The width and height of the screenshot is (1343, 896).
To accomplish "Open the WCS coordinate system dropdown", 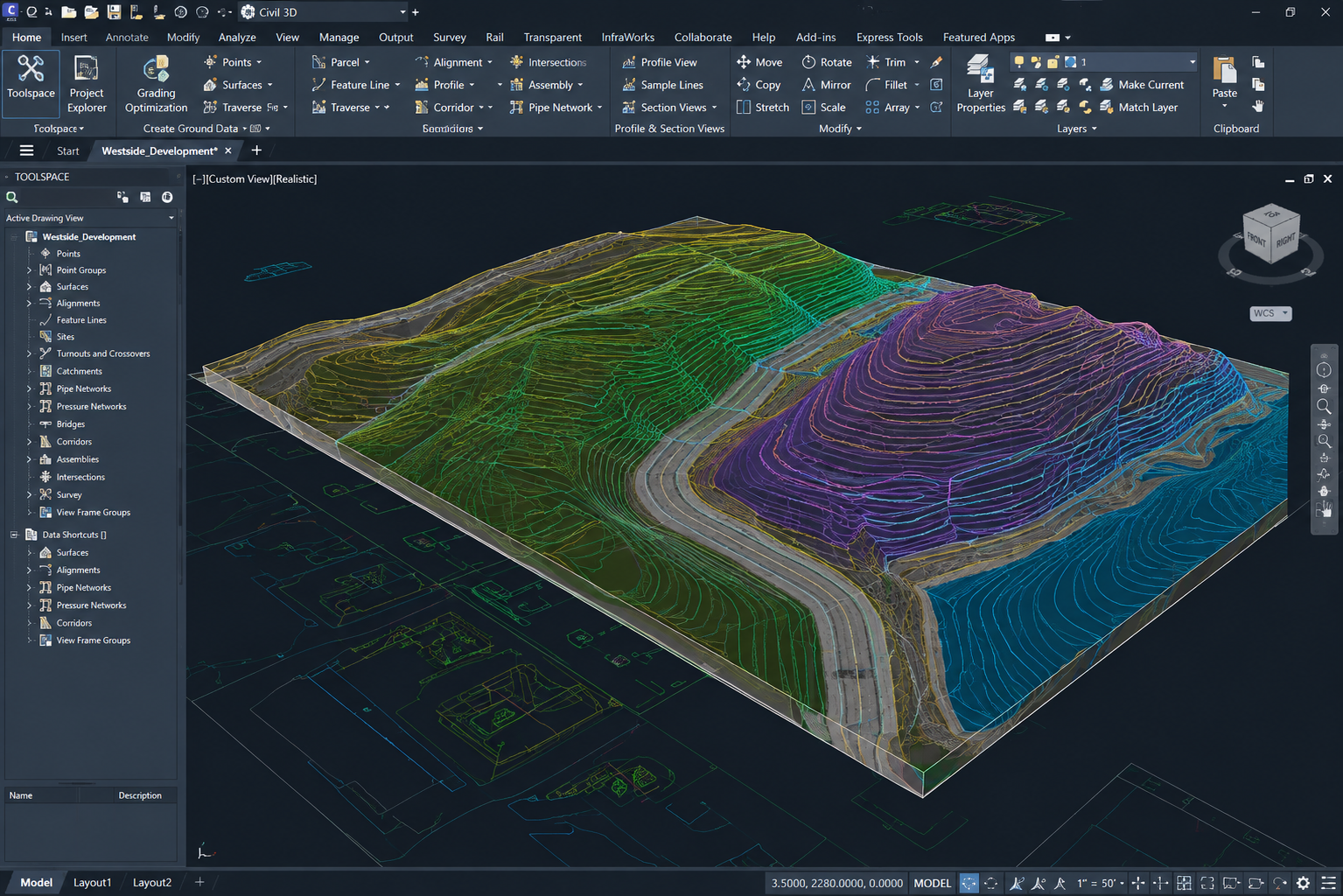I will click(x=1270, y=313).
